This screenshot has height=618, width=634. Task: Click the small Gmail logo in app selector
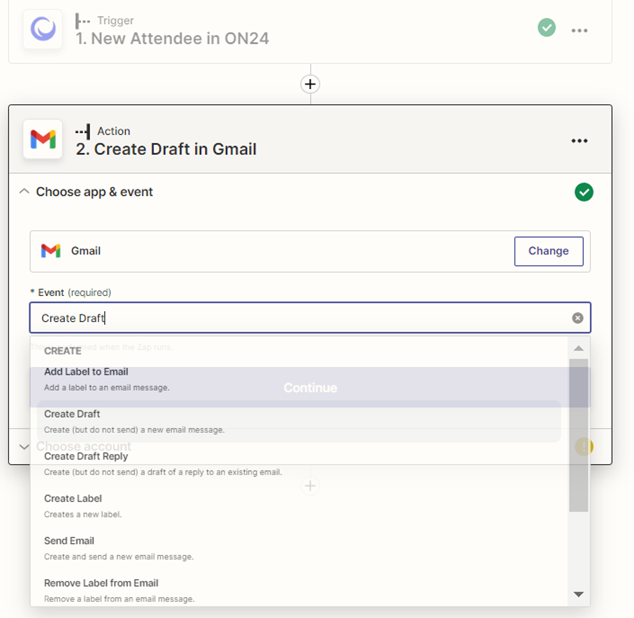51,251
